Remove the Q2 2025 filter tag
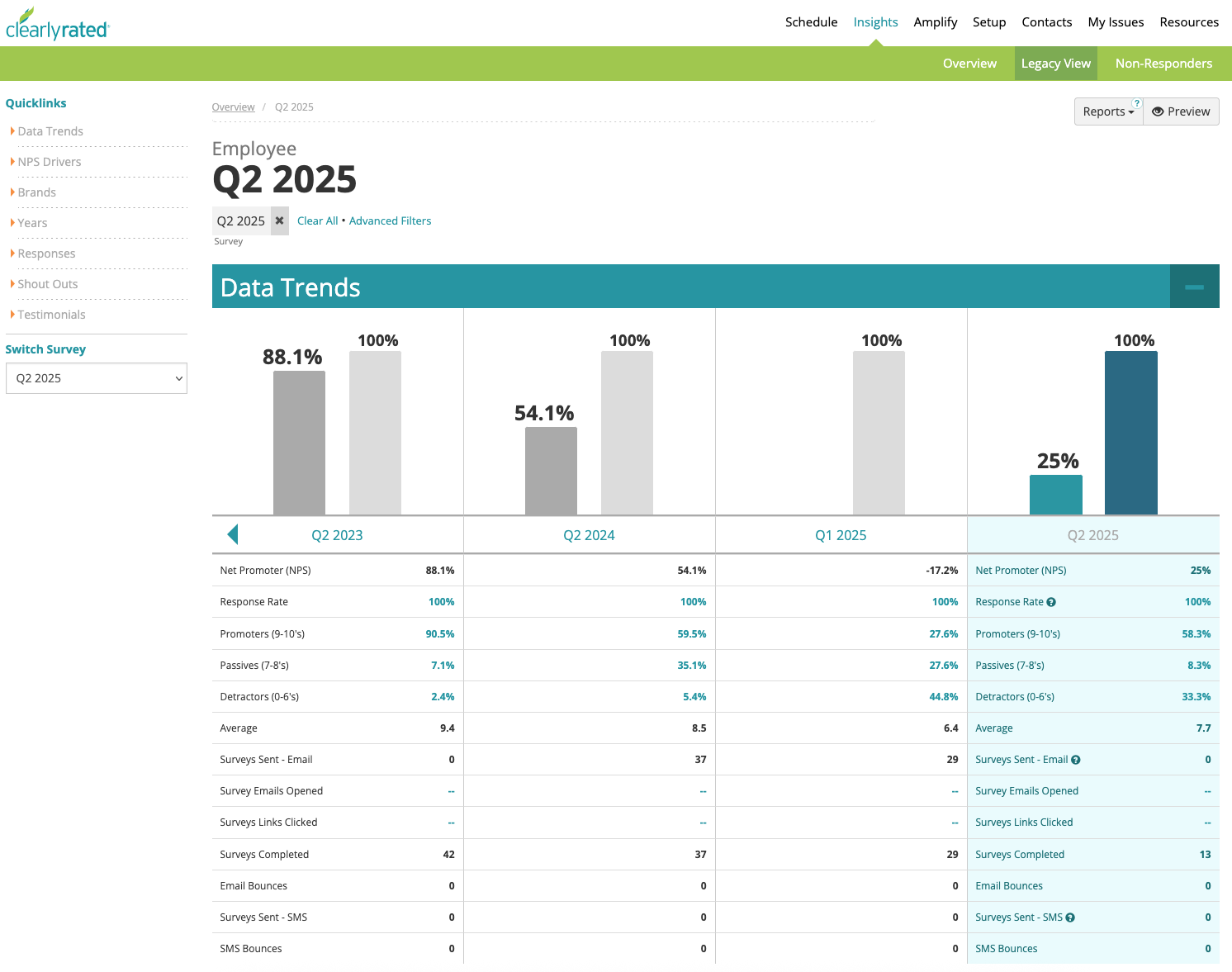Image resolution: width=1232 pixels, height=972 pixels. coord(280,220)
